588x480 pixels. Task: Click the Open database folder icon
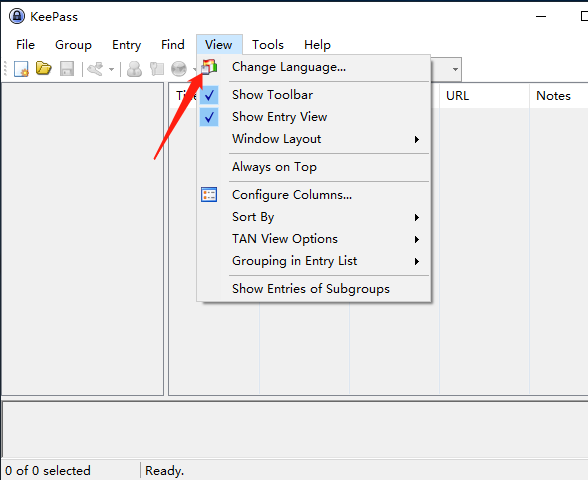44,68
